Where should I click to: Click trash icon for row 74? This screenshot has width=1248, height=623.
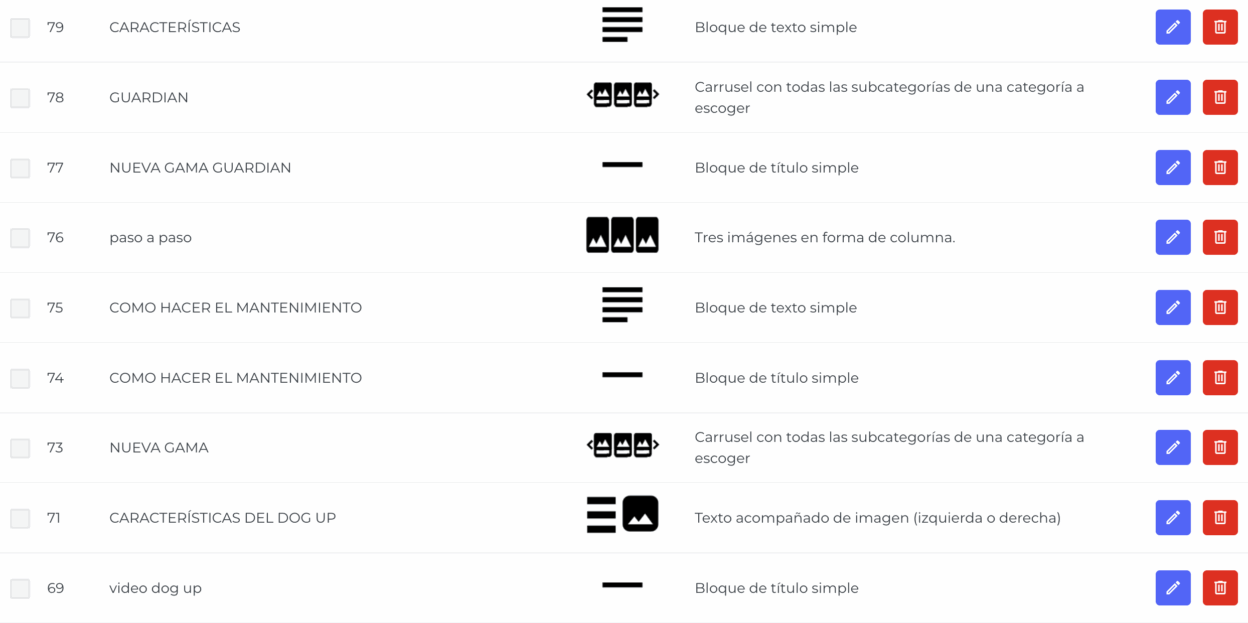[1220, 377]
